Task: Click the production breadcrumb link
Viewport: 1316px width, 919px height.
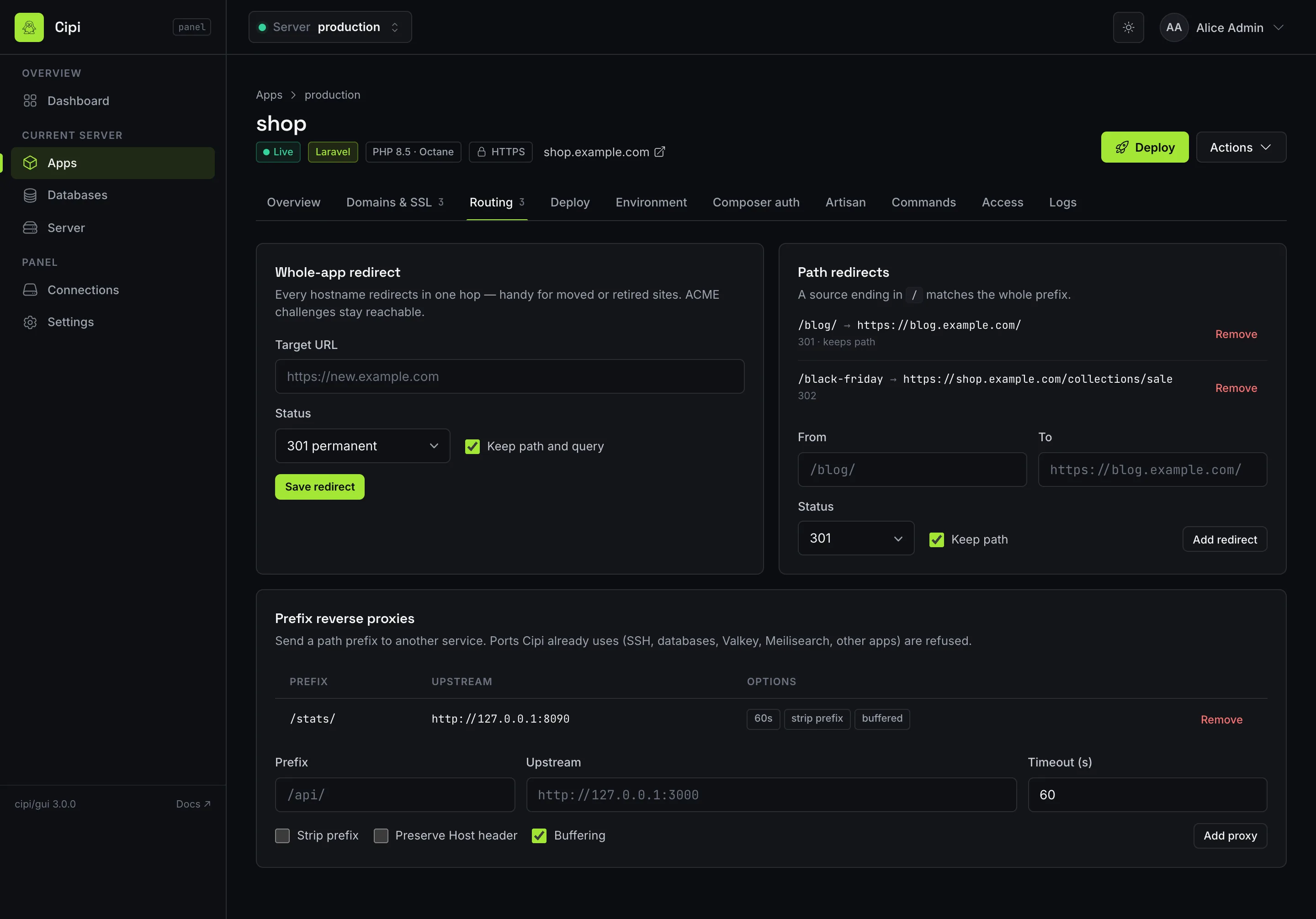Action: [x=332, y=95]
